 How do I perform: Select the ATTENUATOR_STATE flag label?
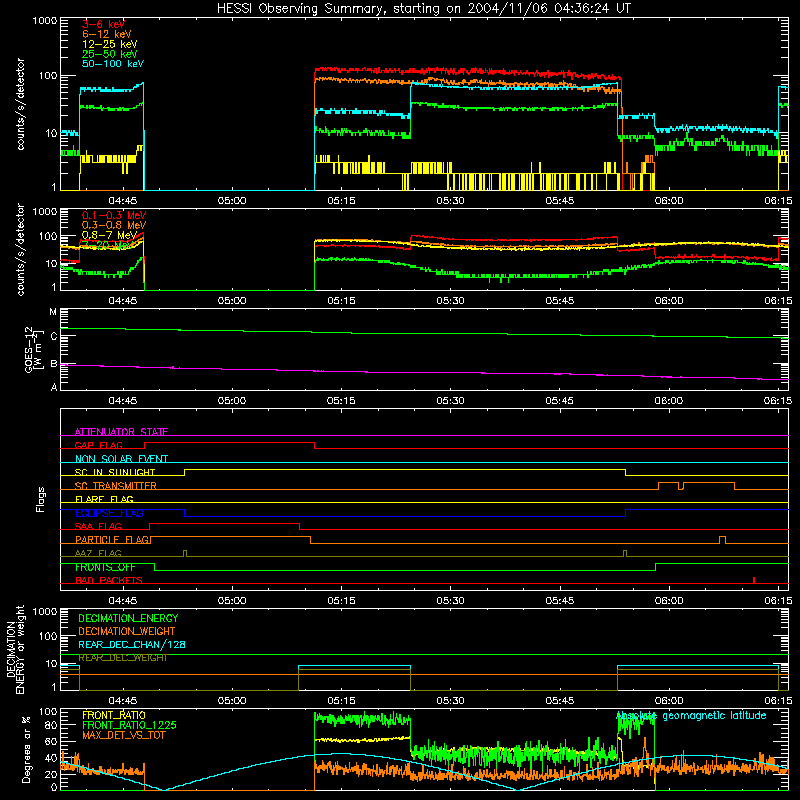tap(121, 432)
